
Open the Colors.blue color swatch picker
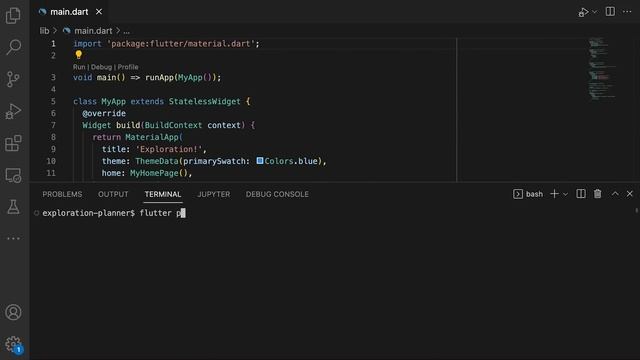(260, 161)
